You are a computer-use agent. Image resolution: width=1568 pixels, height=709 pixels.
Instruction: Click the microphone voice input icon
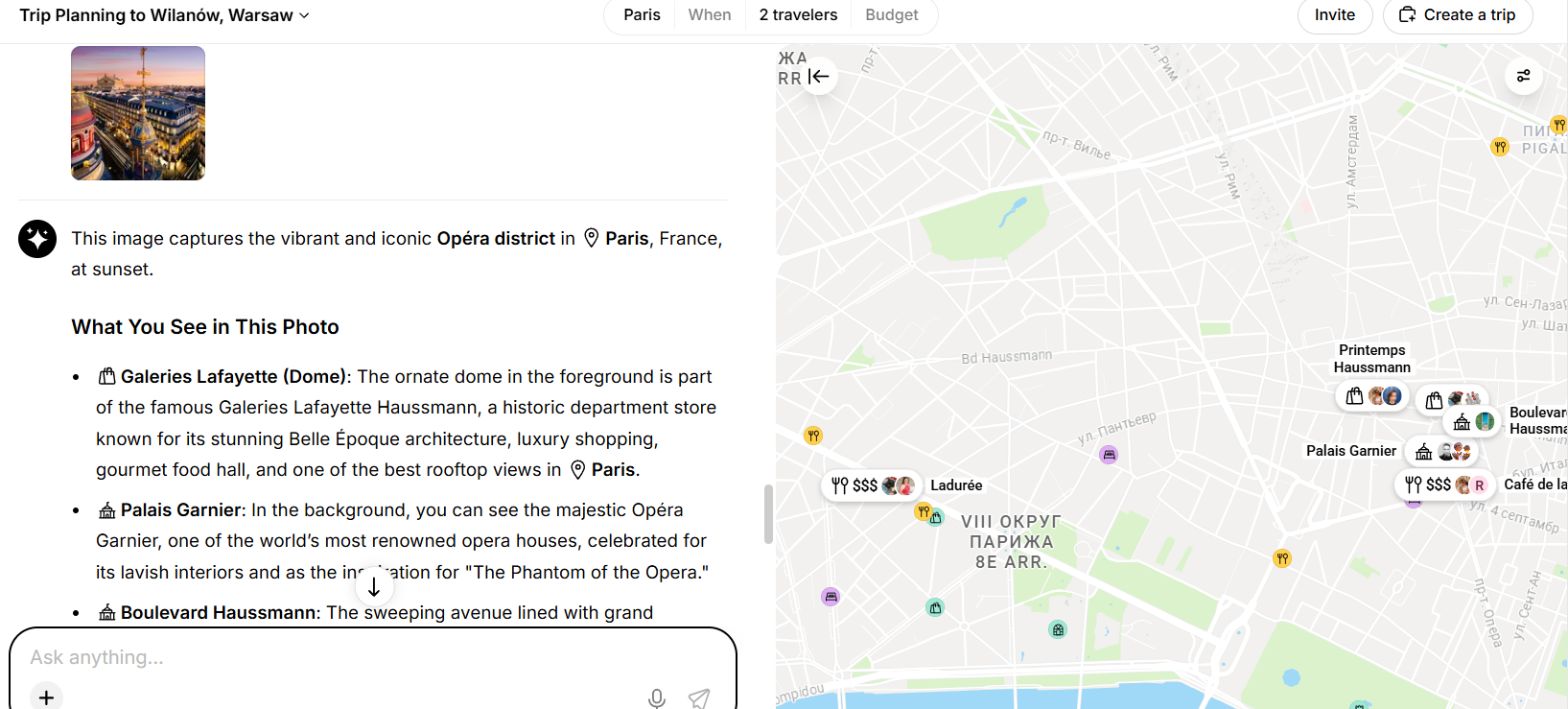pyautogui.click(x=657, y=698)
